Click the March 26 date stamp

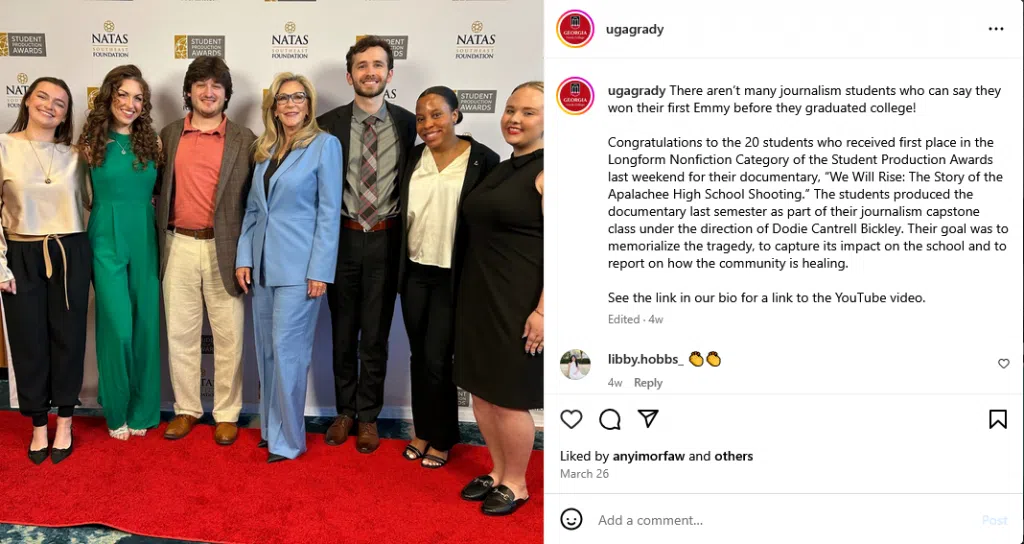click(x=584, y=473)
